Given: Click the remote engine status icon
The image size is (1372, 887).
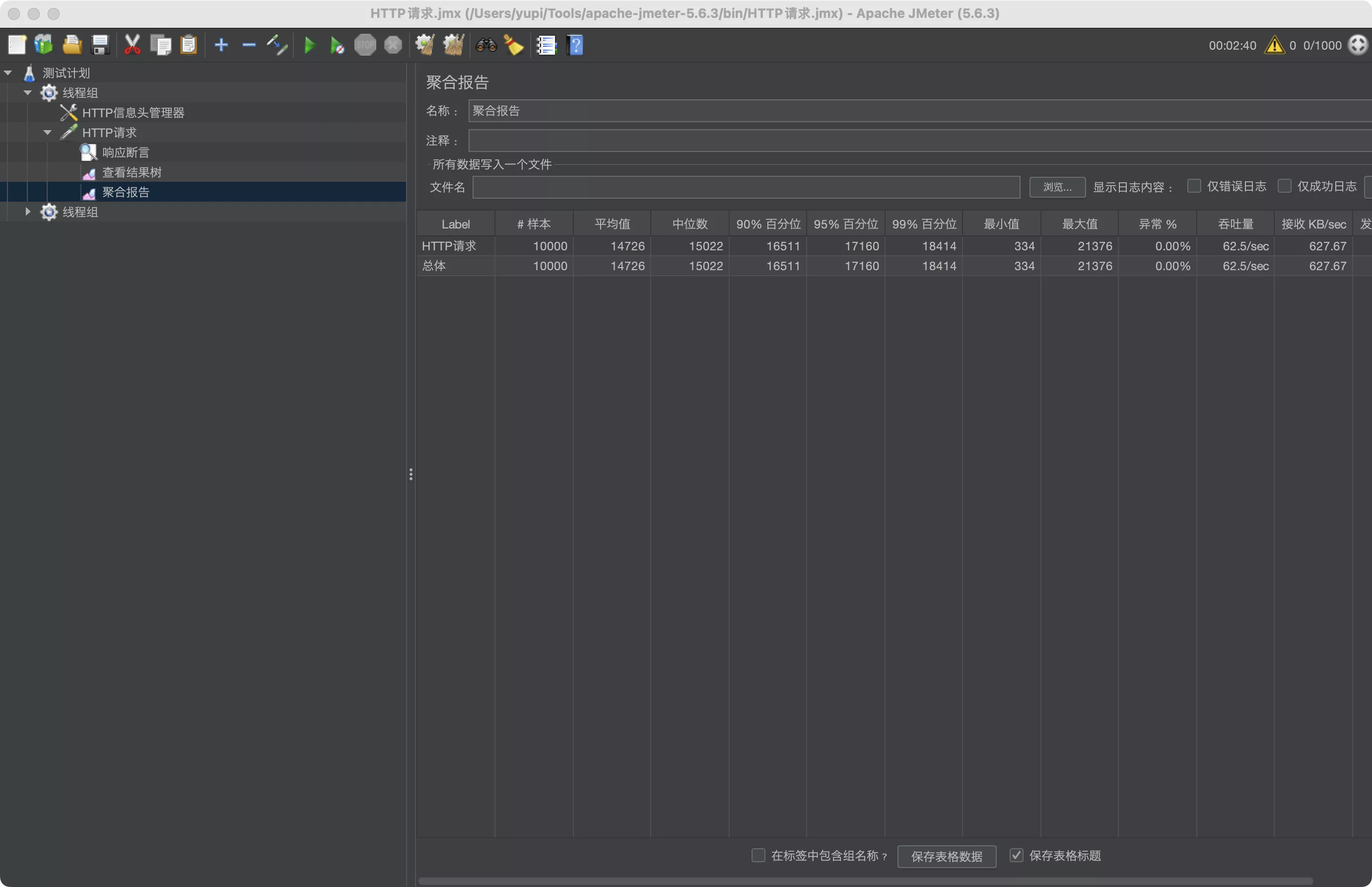Looking at the screenshot, I should (1358, 45).
